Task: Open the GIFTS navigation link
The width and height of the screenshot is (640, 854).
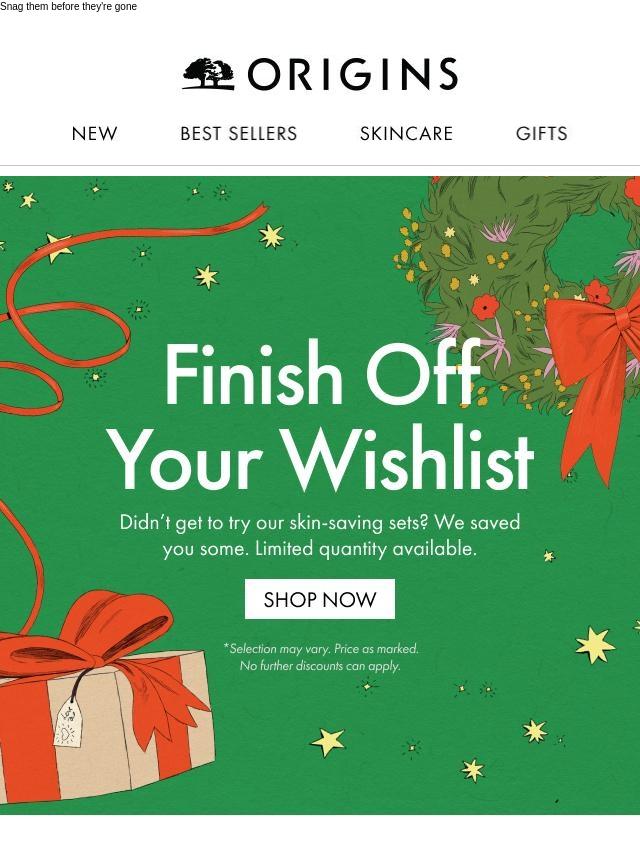Action: pos(541,133)
